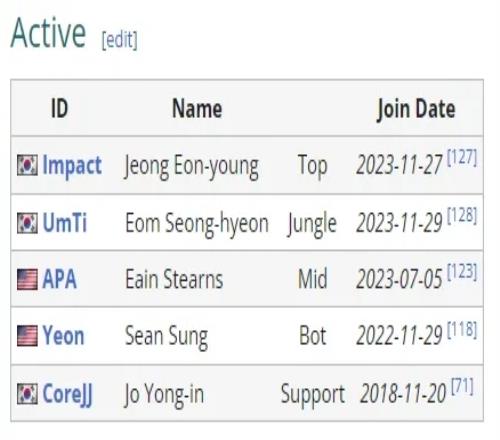Open the APA player page link
Viewport: 500px width, 440px height.
click(x=60, y=279)
